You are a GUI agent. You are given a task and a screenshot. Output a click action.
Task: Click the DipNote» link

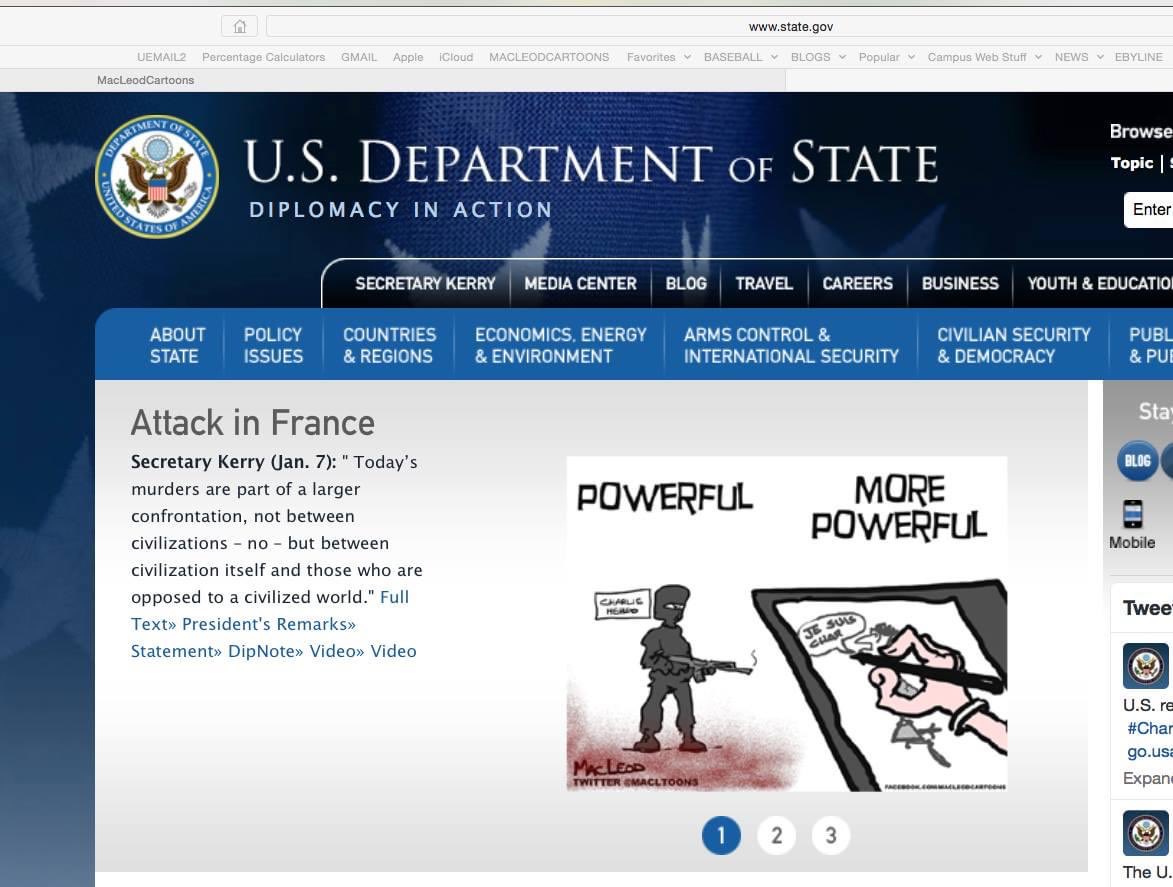coord(266,651)
